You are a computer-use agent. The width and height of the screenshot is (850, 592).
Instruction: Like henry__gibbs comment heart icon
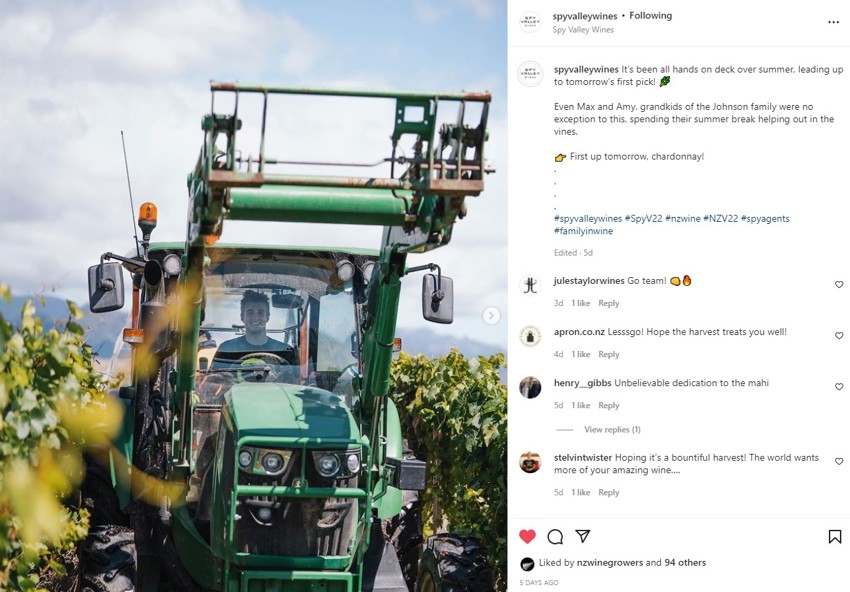click(839, 387)
